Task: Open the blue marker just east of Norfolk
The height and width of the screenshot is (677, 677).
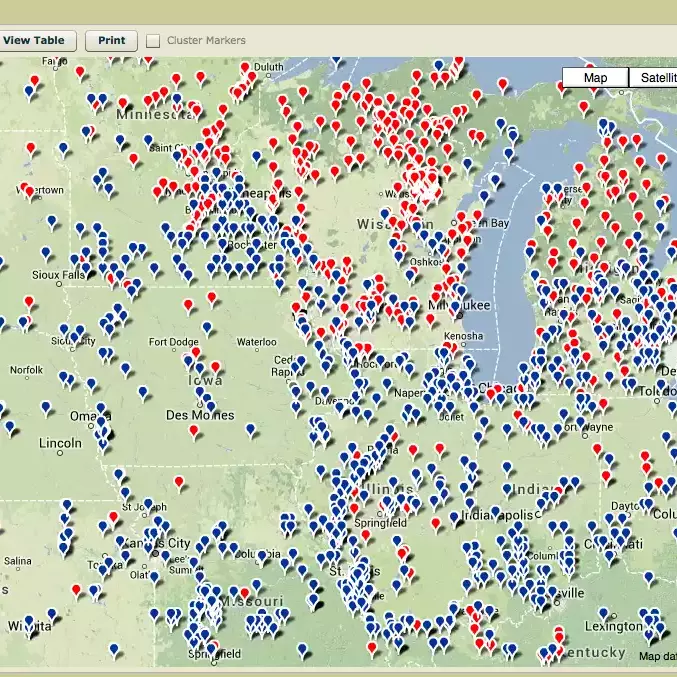Action: [62, 376]
